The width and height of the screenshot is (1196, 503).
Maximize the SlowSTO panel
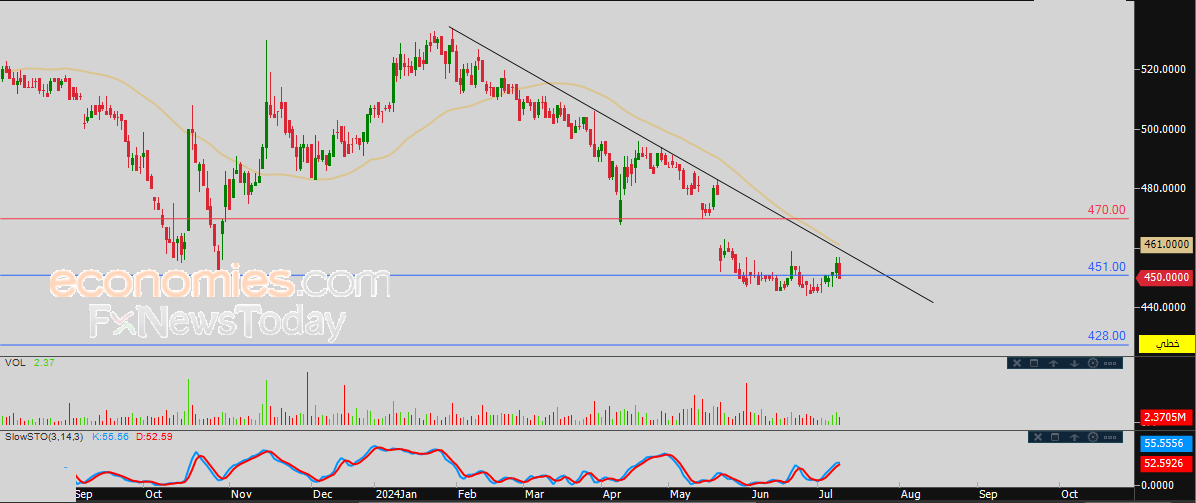click(1054, 437)
